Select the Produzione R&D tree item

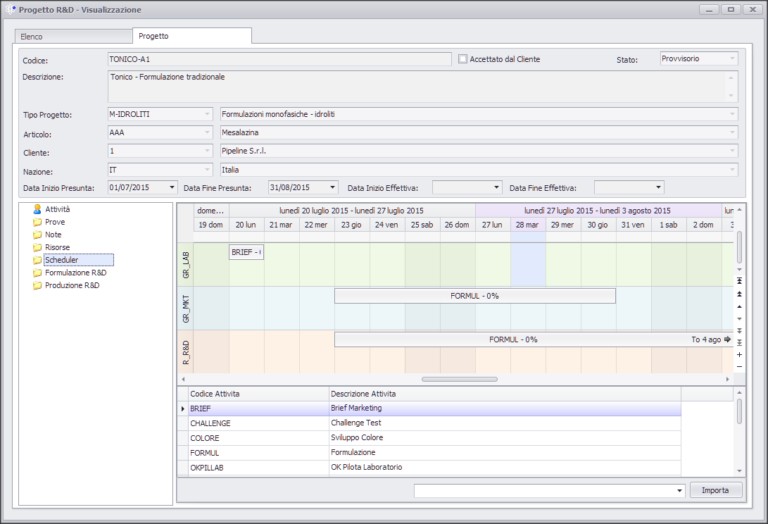(x=72, y=285)
